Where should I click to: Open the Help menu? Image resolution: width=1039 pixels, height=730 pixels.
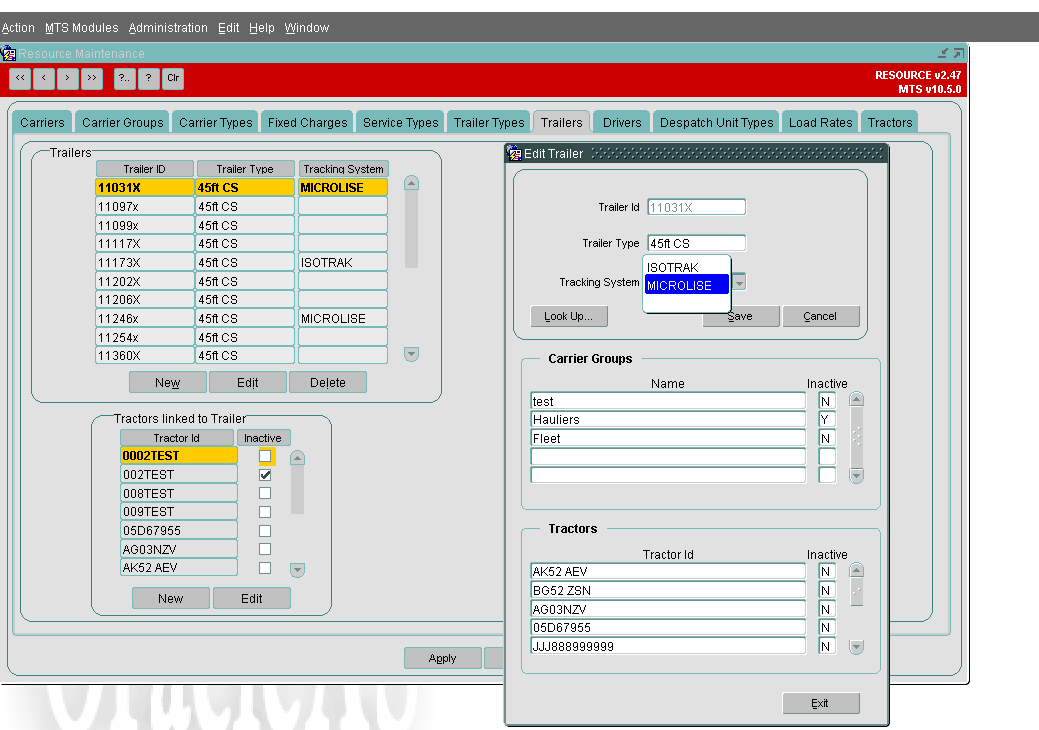tap(262, 28)
